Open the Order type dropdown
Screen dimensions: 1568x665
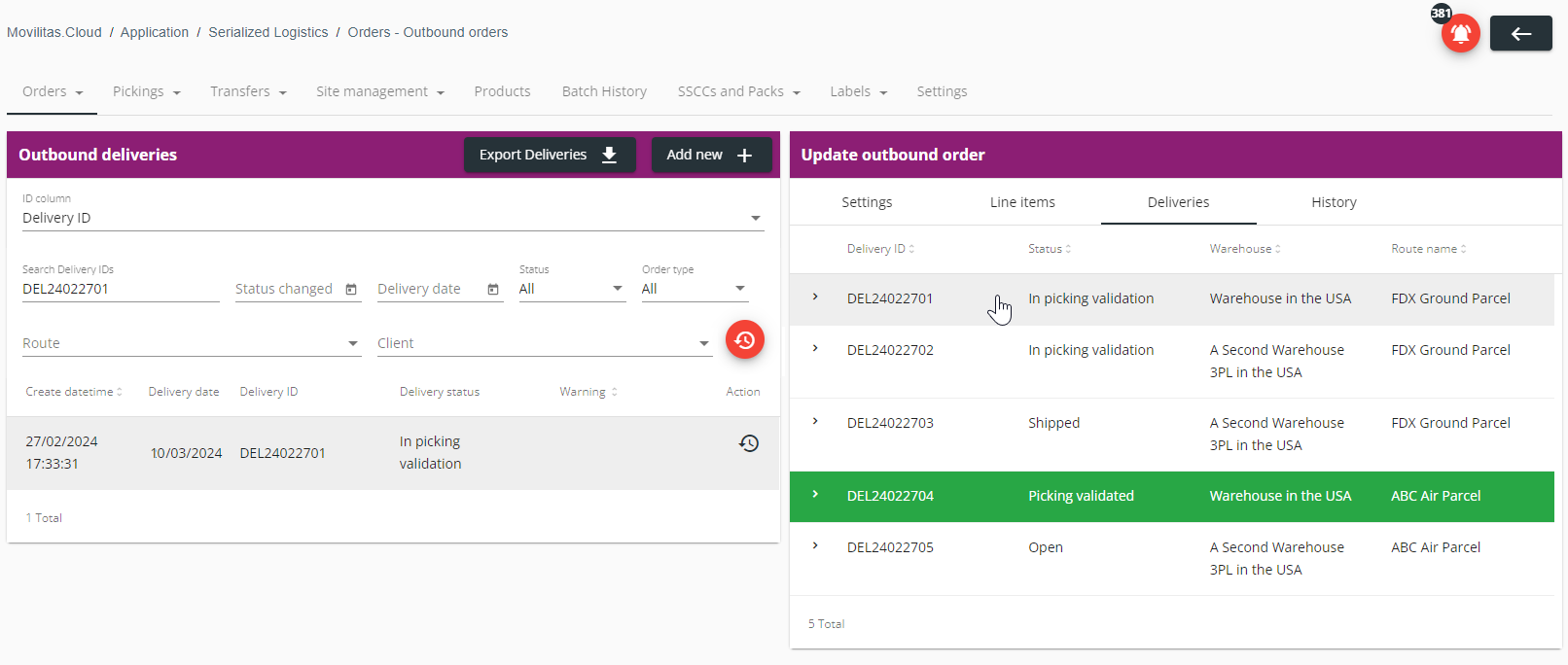695,289
